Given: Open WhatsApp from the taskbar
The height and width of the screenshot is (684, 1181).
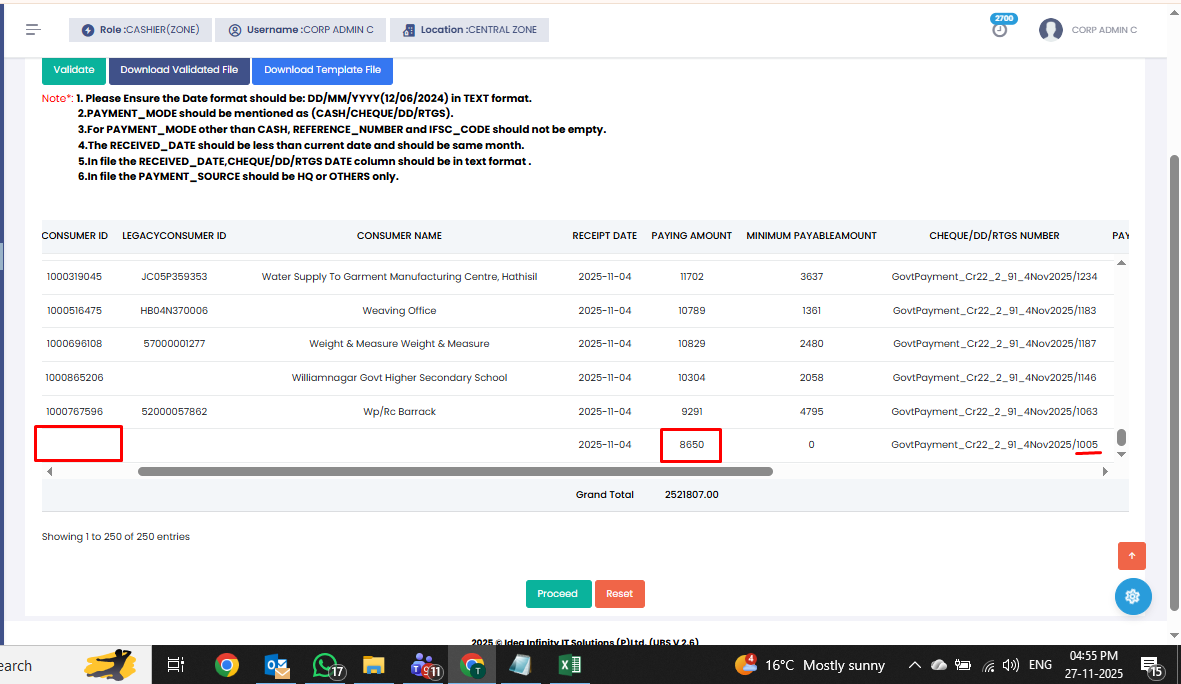Looking at the screenshot, I should [325, 665].
